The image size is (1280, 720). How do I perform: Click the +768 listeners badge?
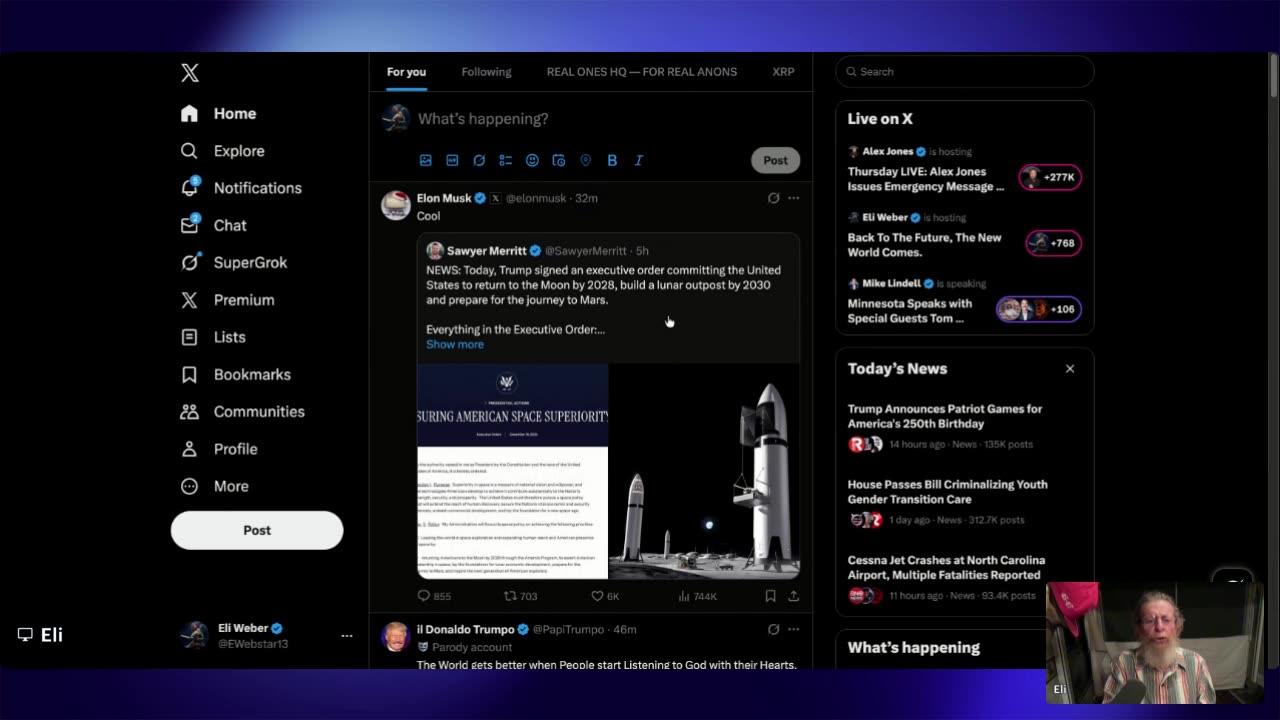(1053, 243)
